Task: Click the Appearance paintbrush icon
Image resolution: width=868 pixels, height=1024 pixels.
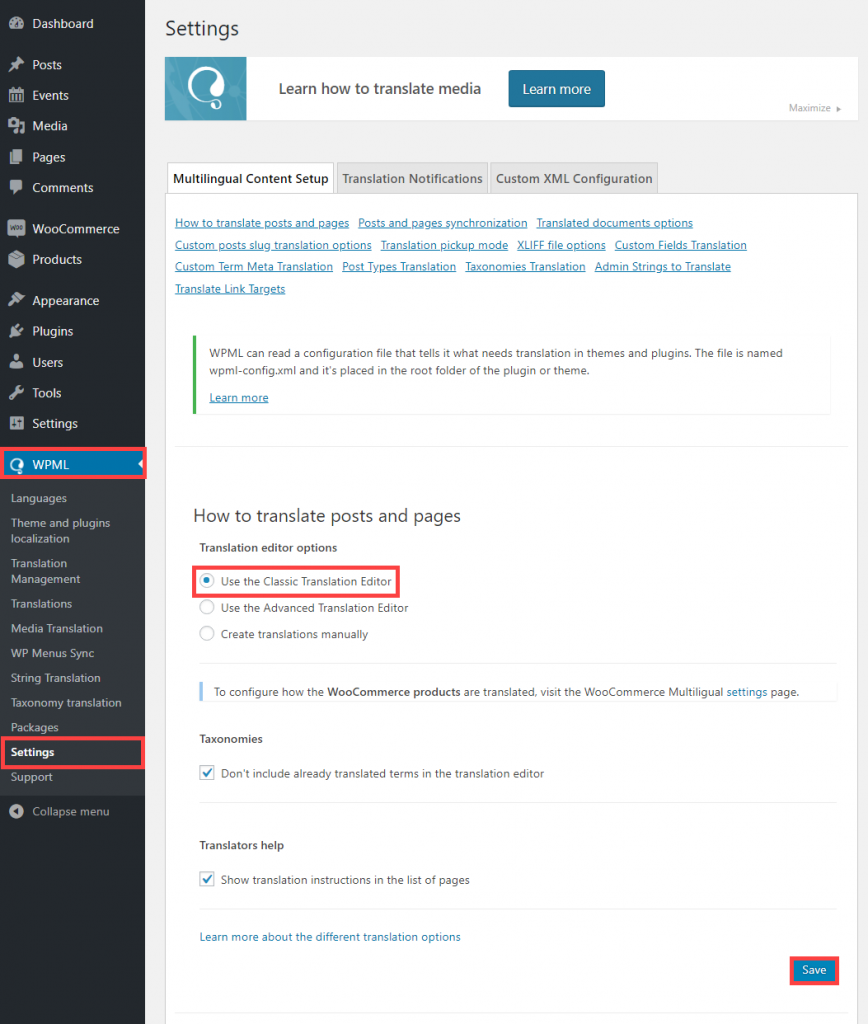Action: [x=16, y=300]
